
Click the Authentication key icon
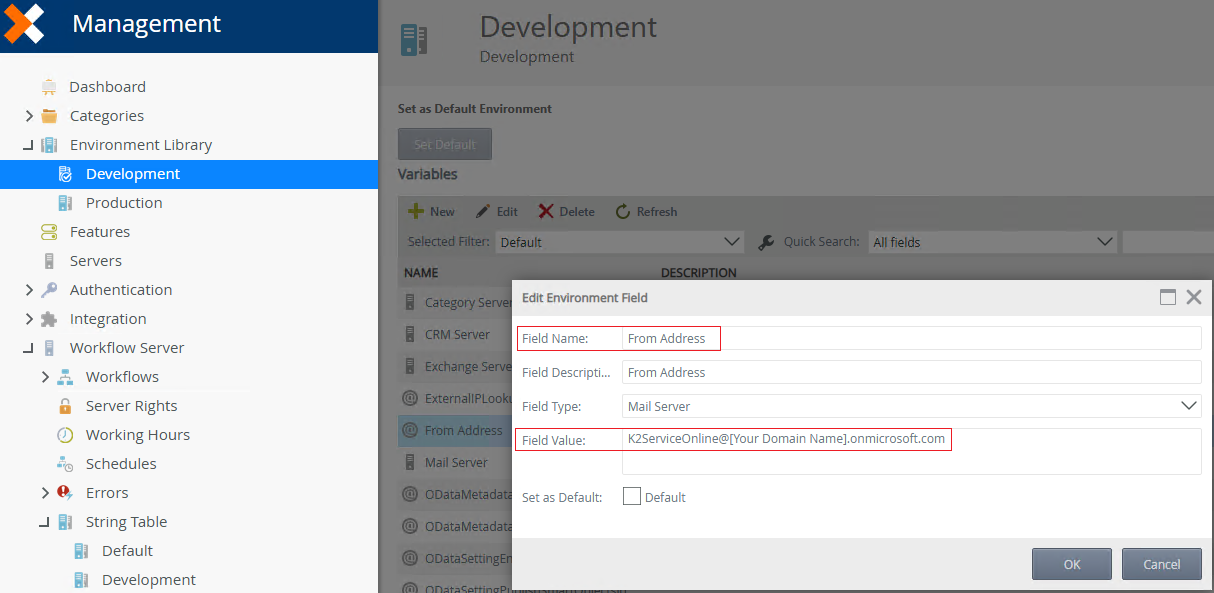[x=49, y=290]
